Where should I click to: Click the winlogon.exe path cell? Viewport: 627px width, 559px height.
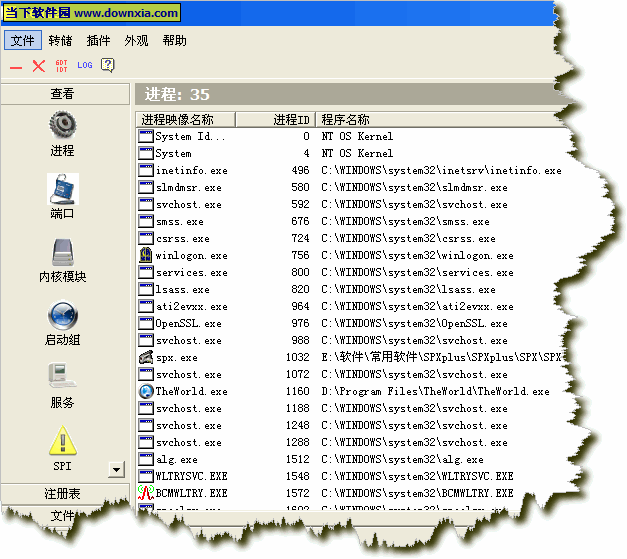click(x=417, y=255)
